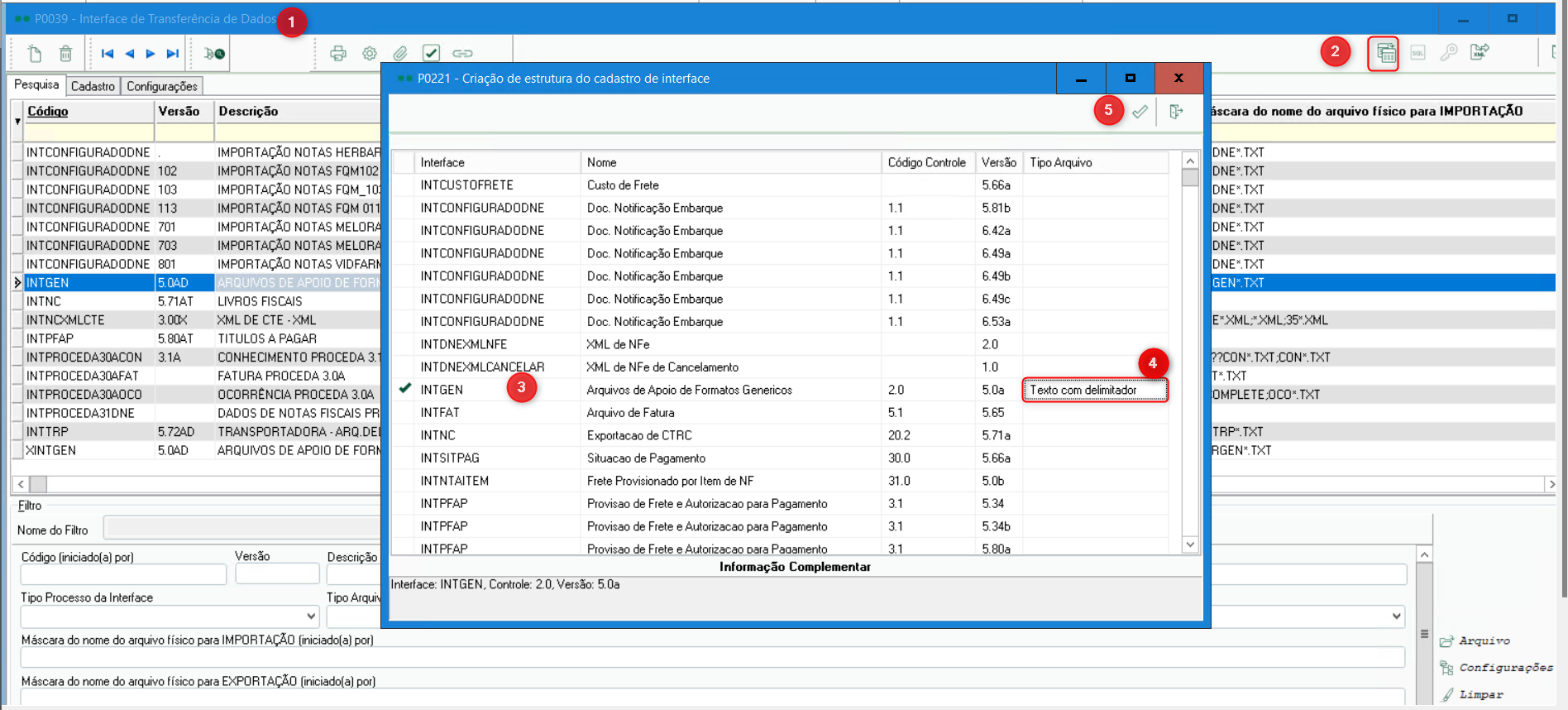Toggle the checked INTGEN row selection mark
Viewport: 1568px width, 710px height.
(405, 389)
